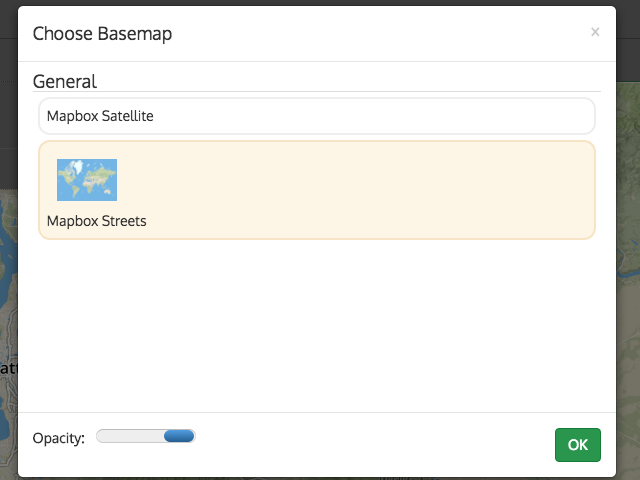
Task: Click the Choose Basemap dialog title
Action: 102,34
